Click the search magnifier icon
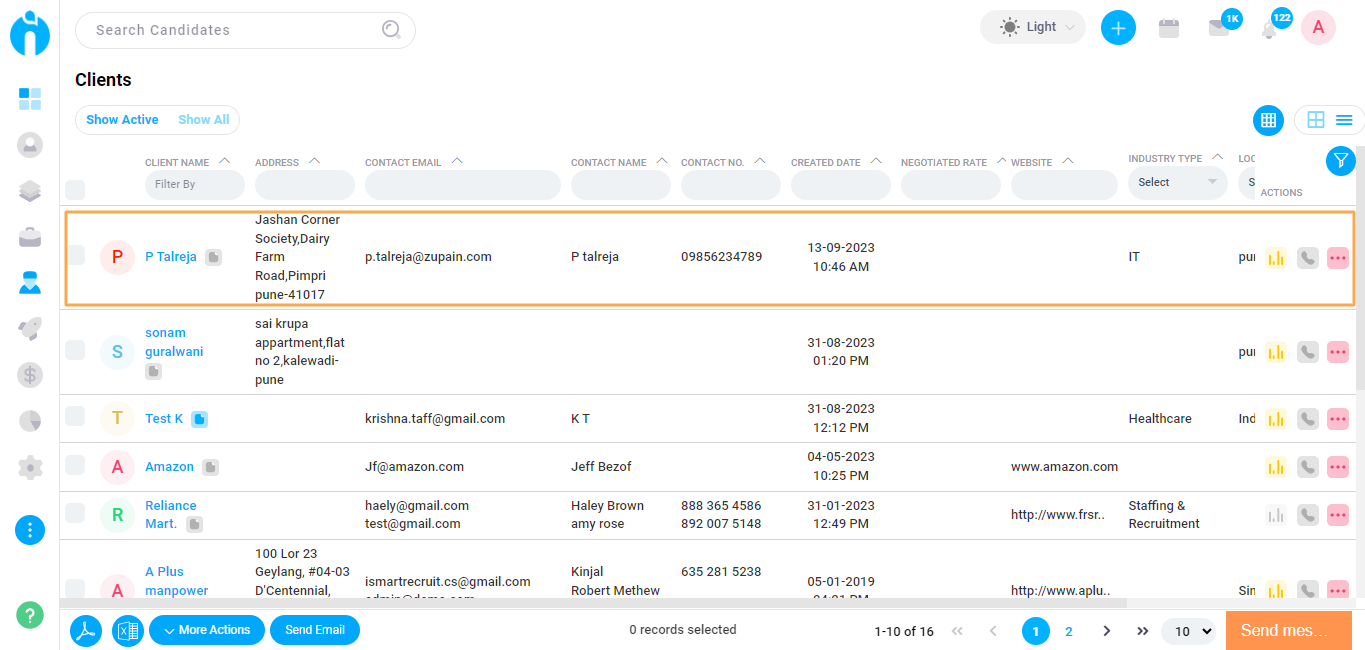This screenshot has width=1365, height=650. 391,30
